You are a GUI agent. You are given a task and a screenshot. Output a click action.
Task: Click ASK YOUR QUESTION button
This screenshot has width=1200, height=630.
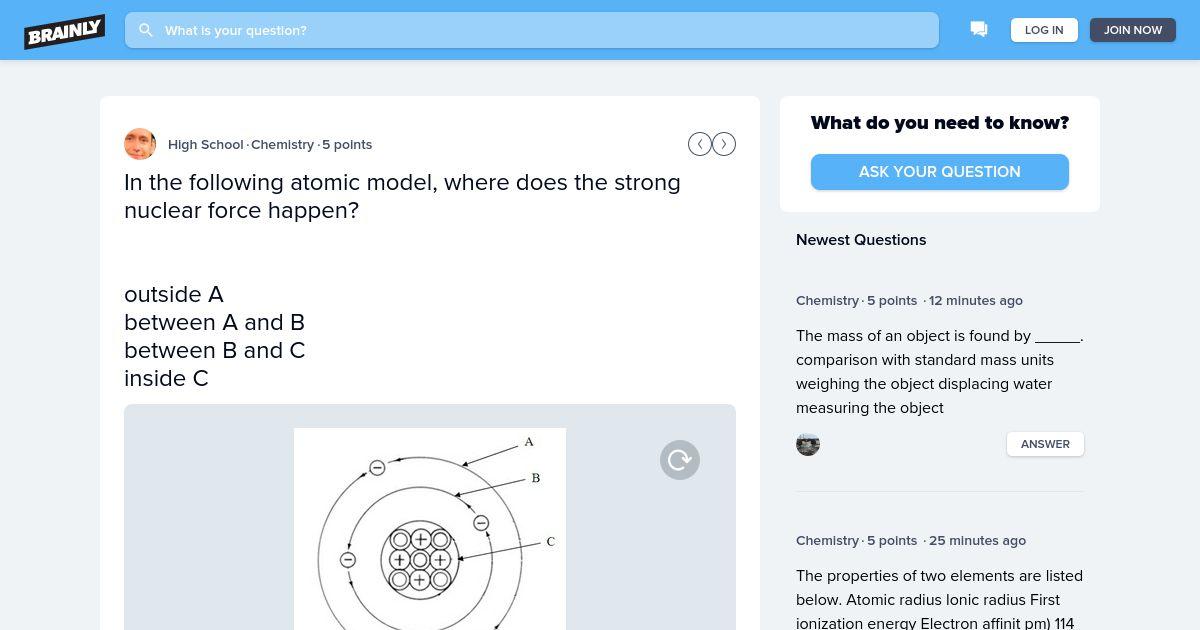point(940,172)
